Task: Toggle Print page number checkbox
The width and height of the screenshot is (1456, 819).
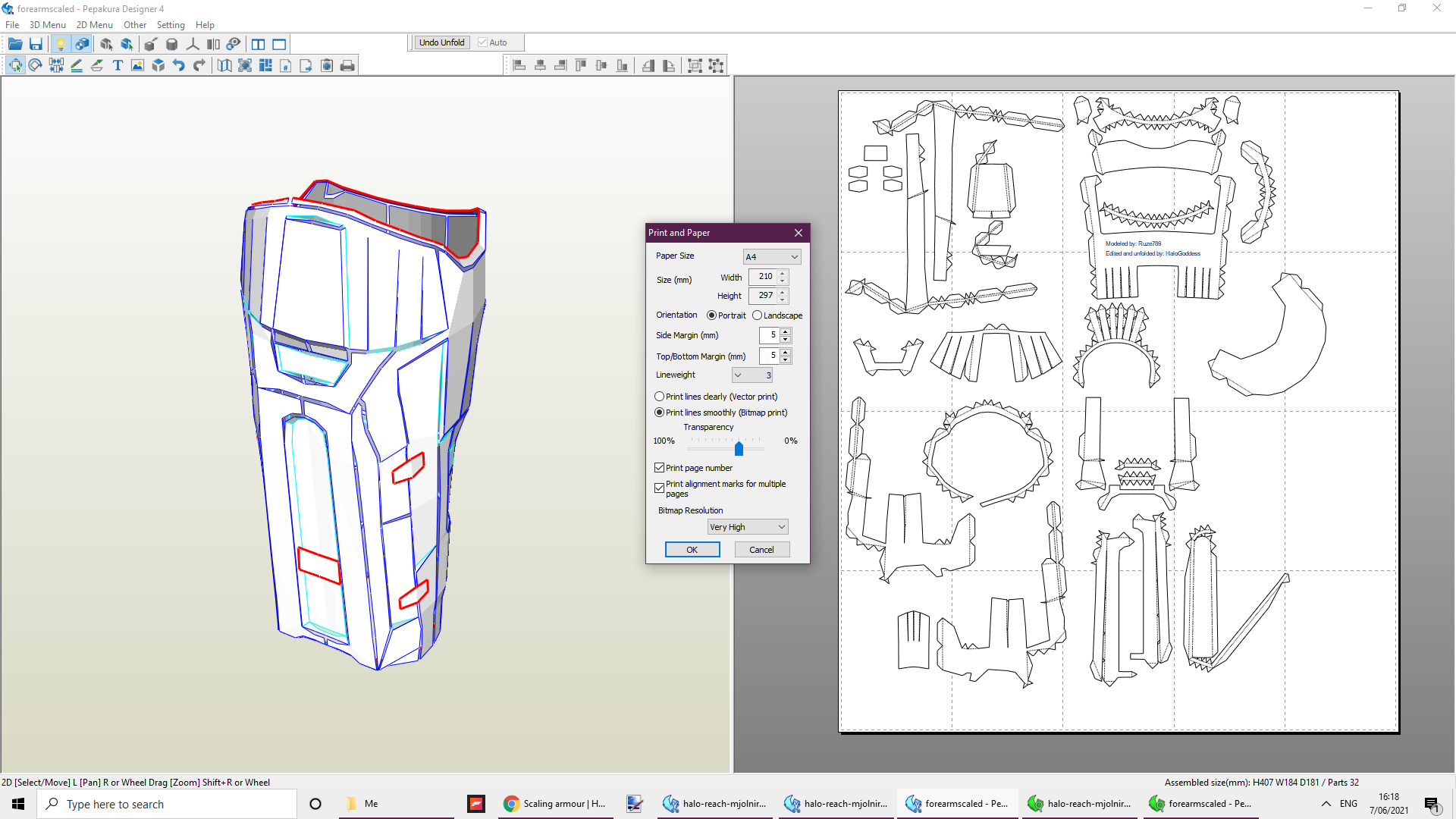Action: [x=659, y=468]
